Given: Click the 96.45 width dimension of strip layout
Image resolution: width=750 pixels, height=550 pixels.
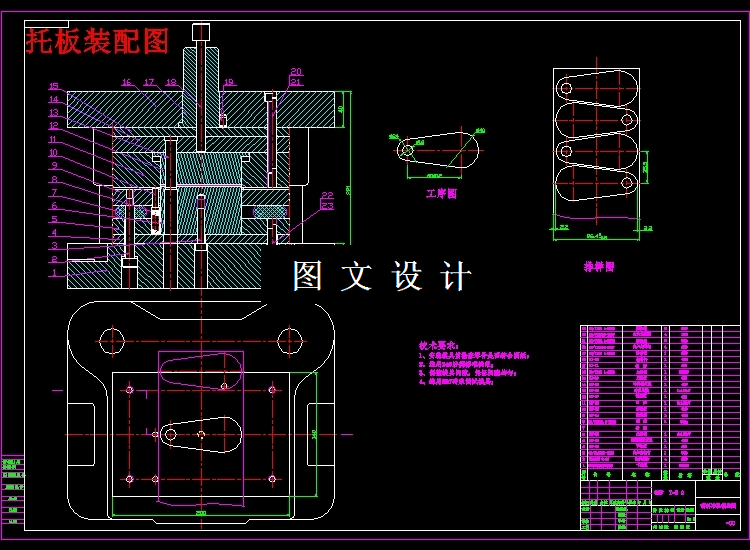Looking at the screenshot, I should pyautogui.click(x=596, y=236).
